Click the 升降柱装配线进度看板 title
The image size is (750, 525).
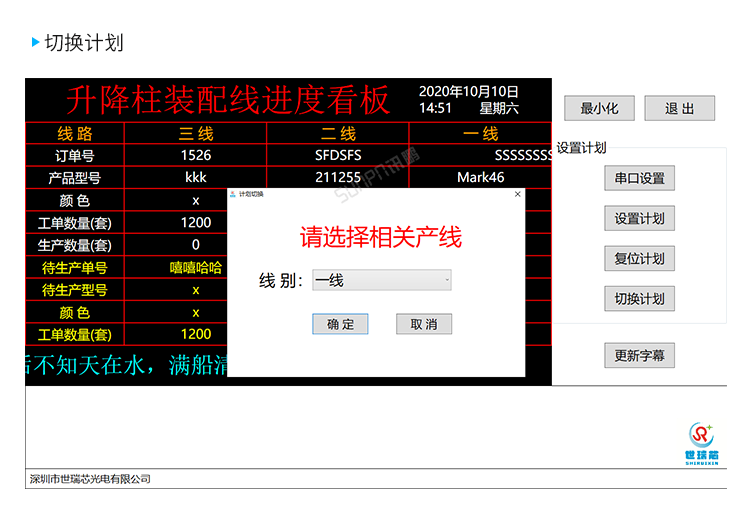click(228, 100)
